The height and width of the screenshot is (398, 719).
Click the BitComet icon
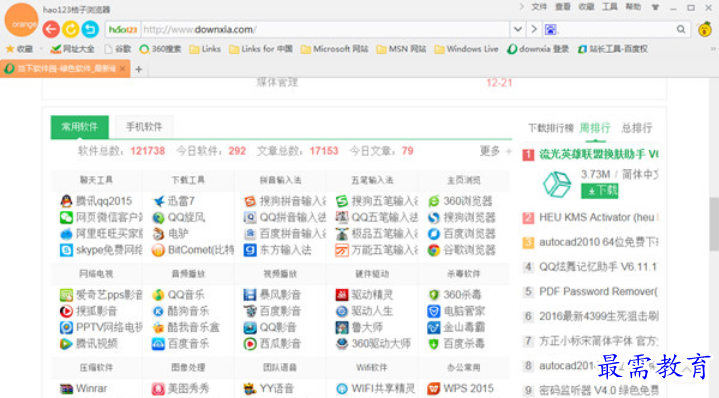click(158, 250)
